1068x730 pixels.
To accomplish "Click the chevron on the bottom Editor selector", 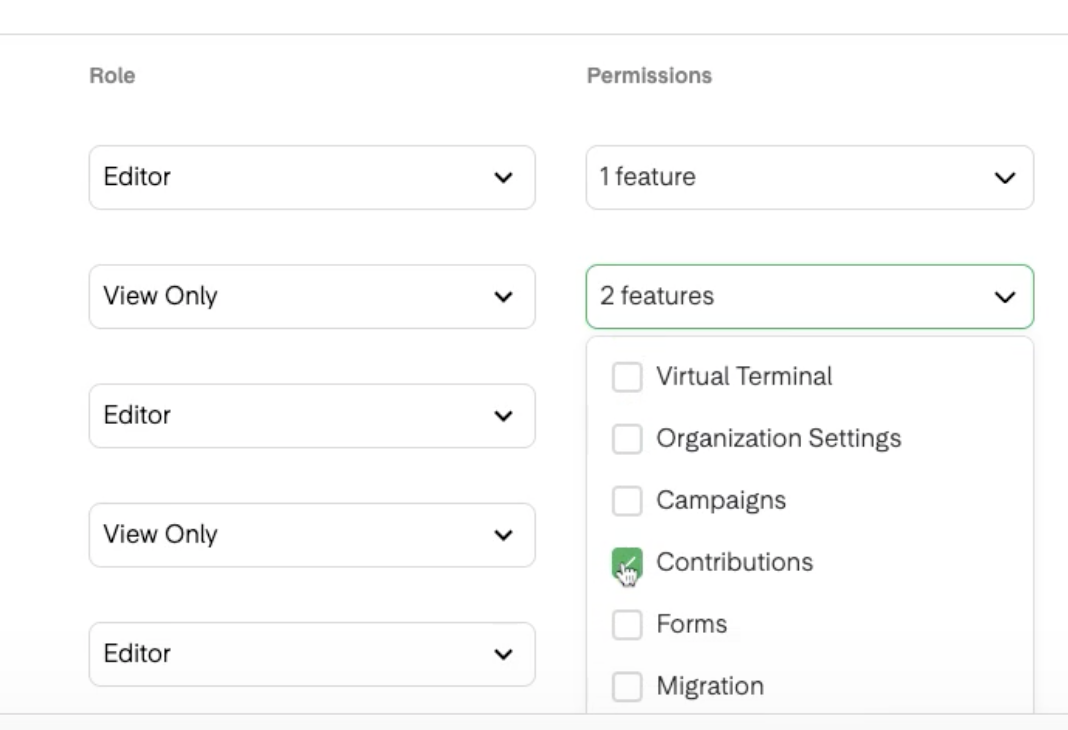I will (503, 653).
